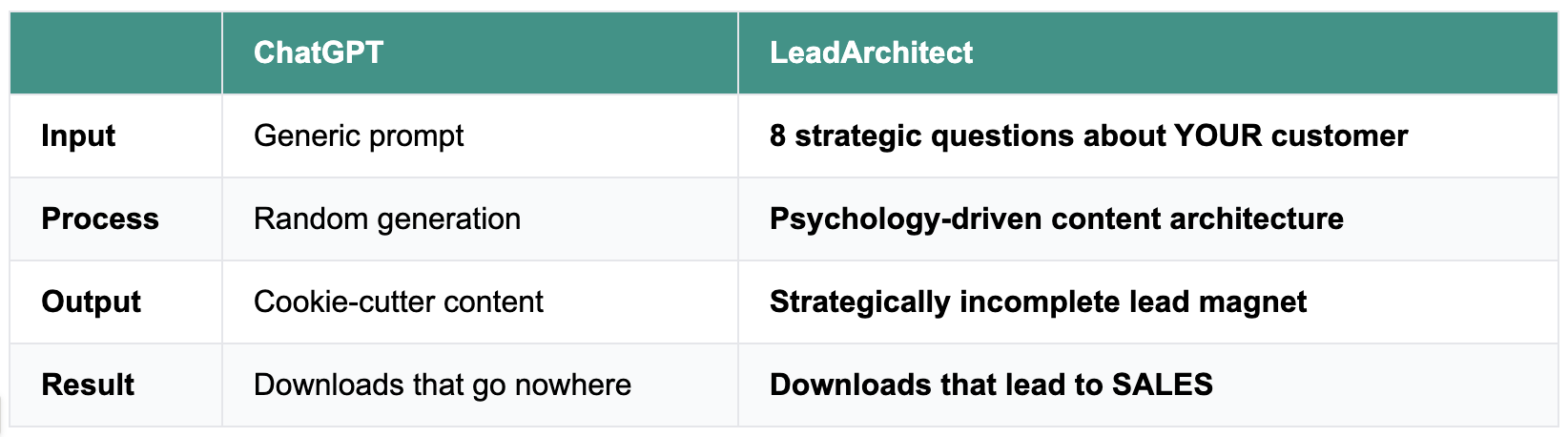The width and height of the screenshot is (1568, 437).
Task: Click the Random generation cell
Action: 387,218
